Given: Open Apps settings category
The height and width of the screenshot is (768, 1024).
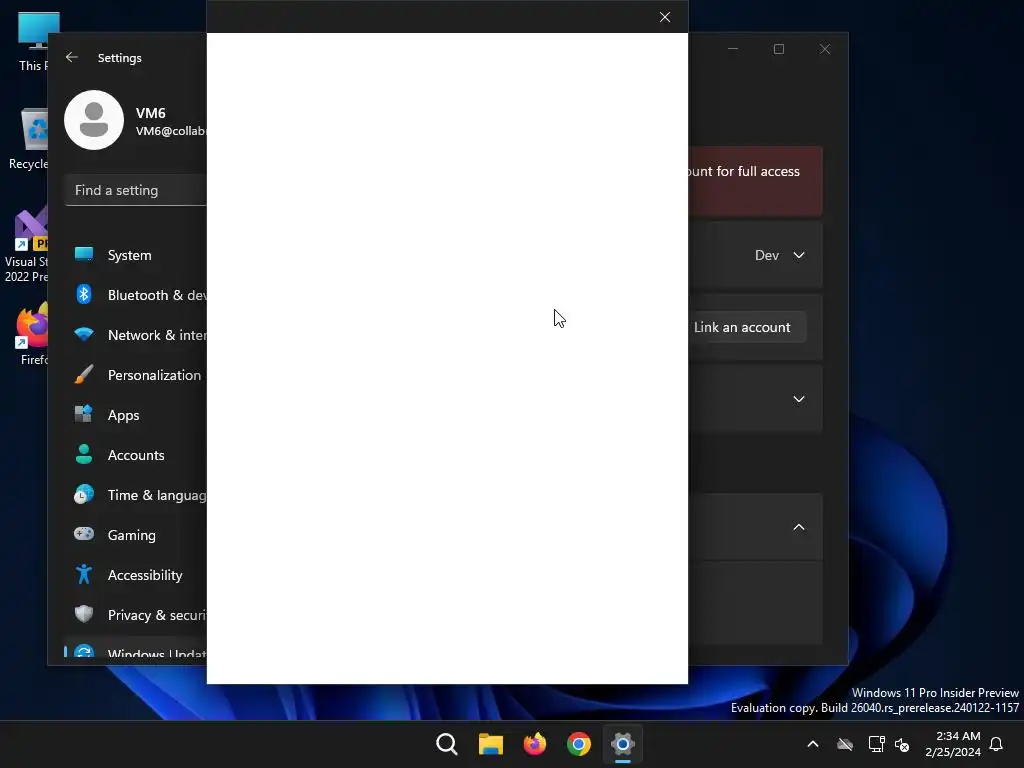Looking at the screenshot, I should (x=136, y=415).
